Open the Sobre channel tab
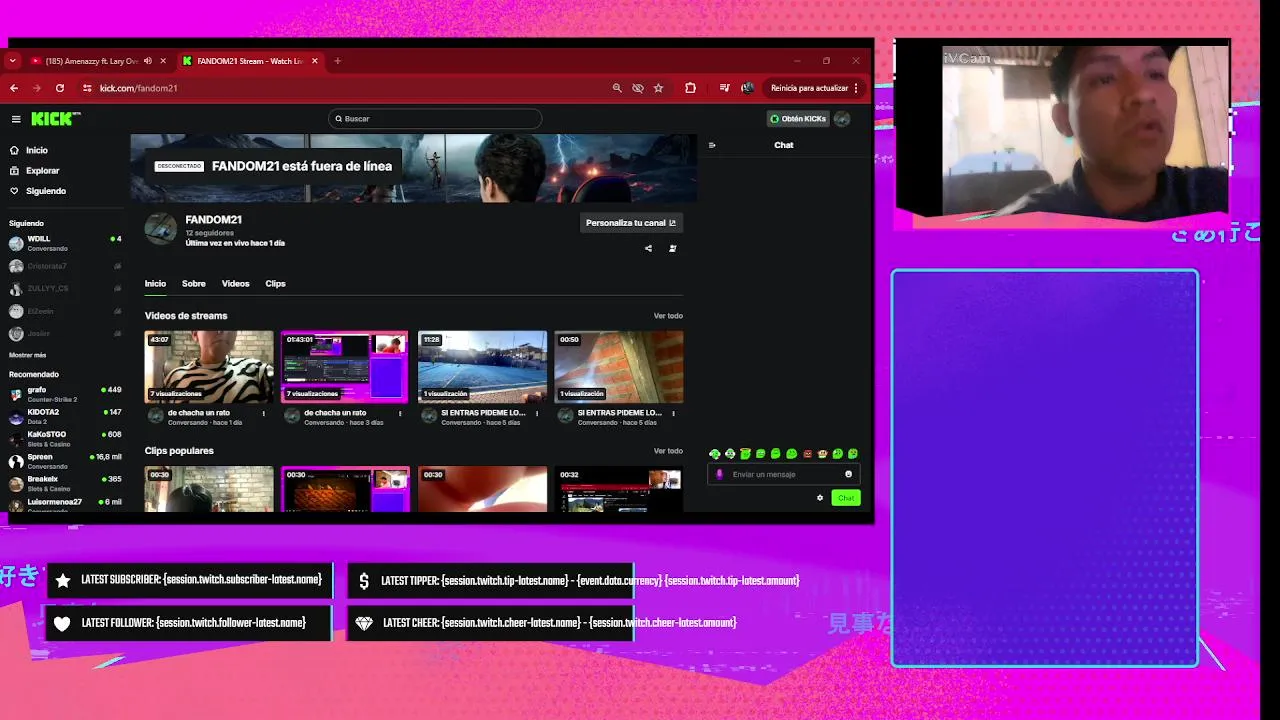The image size is (1280, 720). (193, 284)
